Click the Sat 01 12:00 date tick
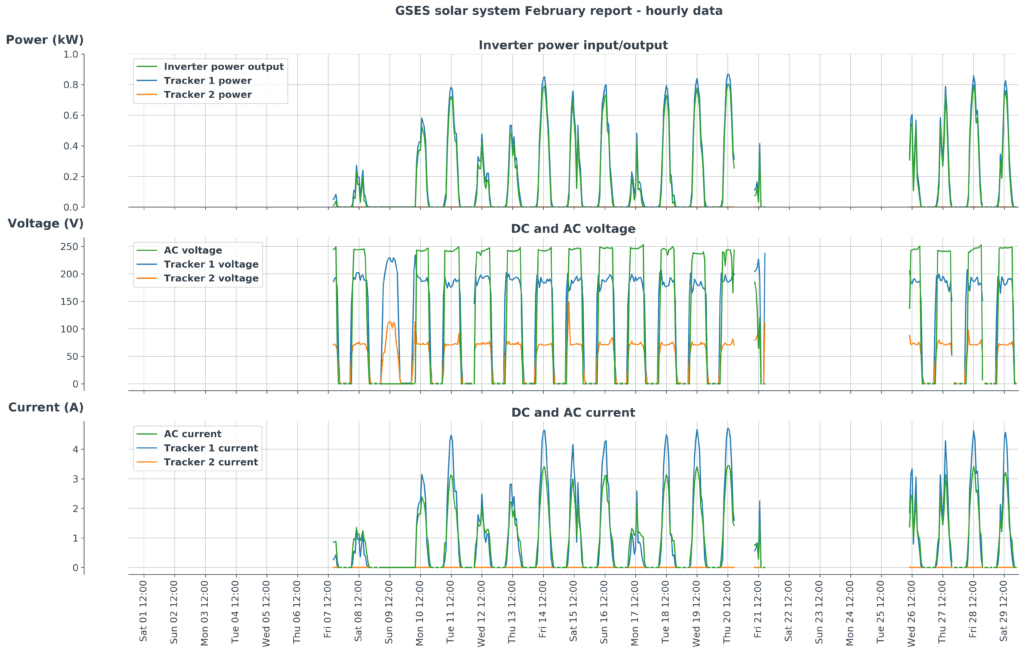 click(144, 610)
